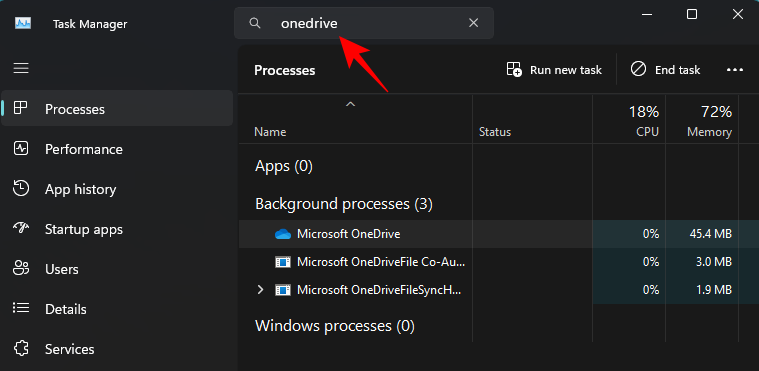Click the 45.4 MB memory value
This screenshot has height=371, width=759.
click(x=710, y=234)
